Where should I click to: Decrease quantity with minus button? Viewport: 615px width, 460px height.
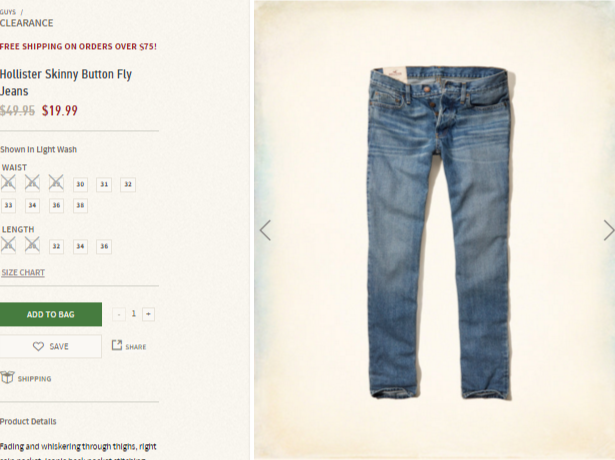click(119, 314)
